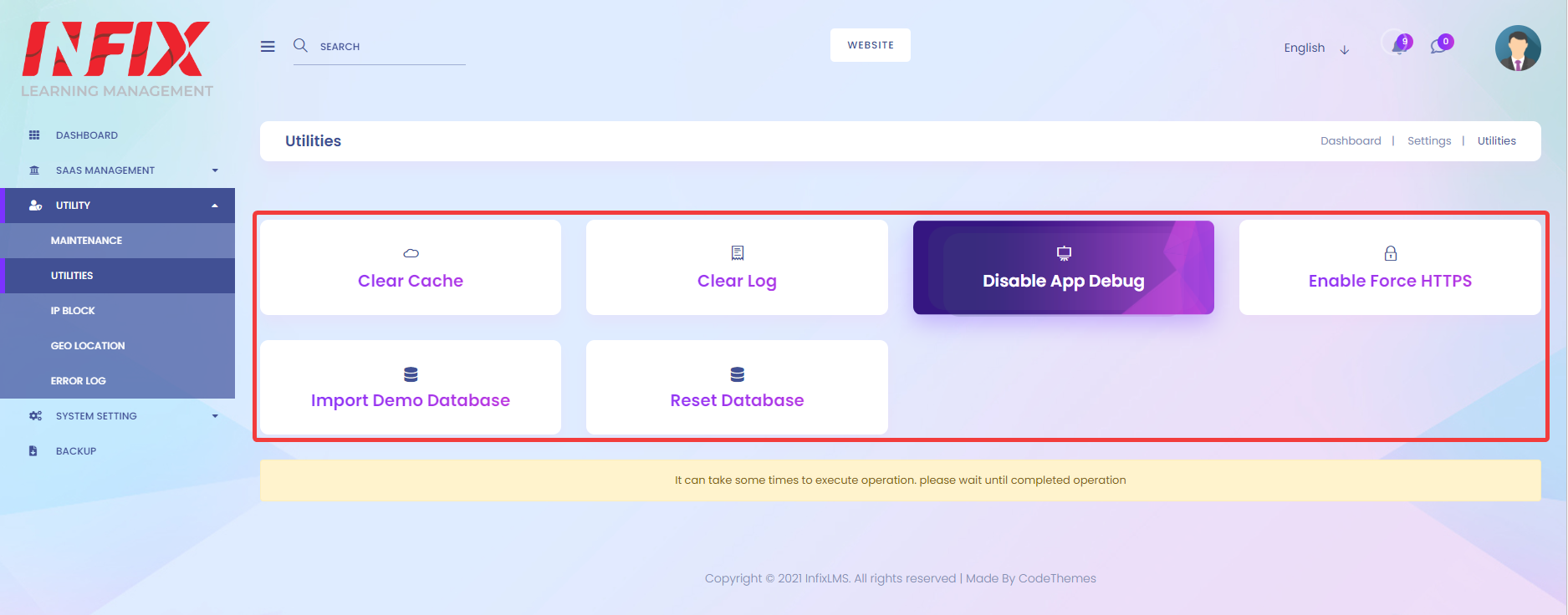The image size is (1568, 615).
Task: Click the Clear Cache cloud icon
Action: point(411,253)
